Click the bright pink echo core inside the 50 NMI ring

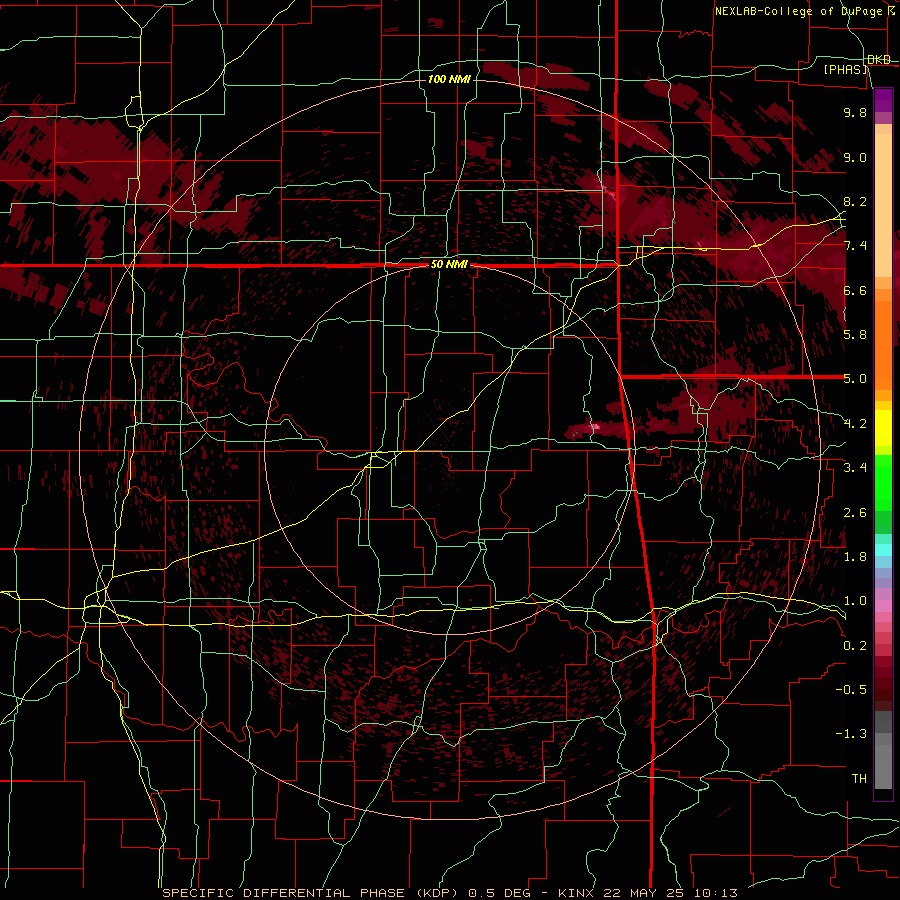595,426
